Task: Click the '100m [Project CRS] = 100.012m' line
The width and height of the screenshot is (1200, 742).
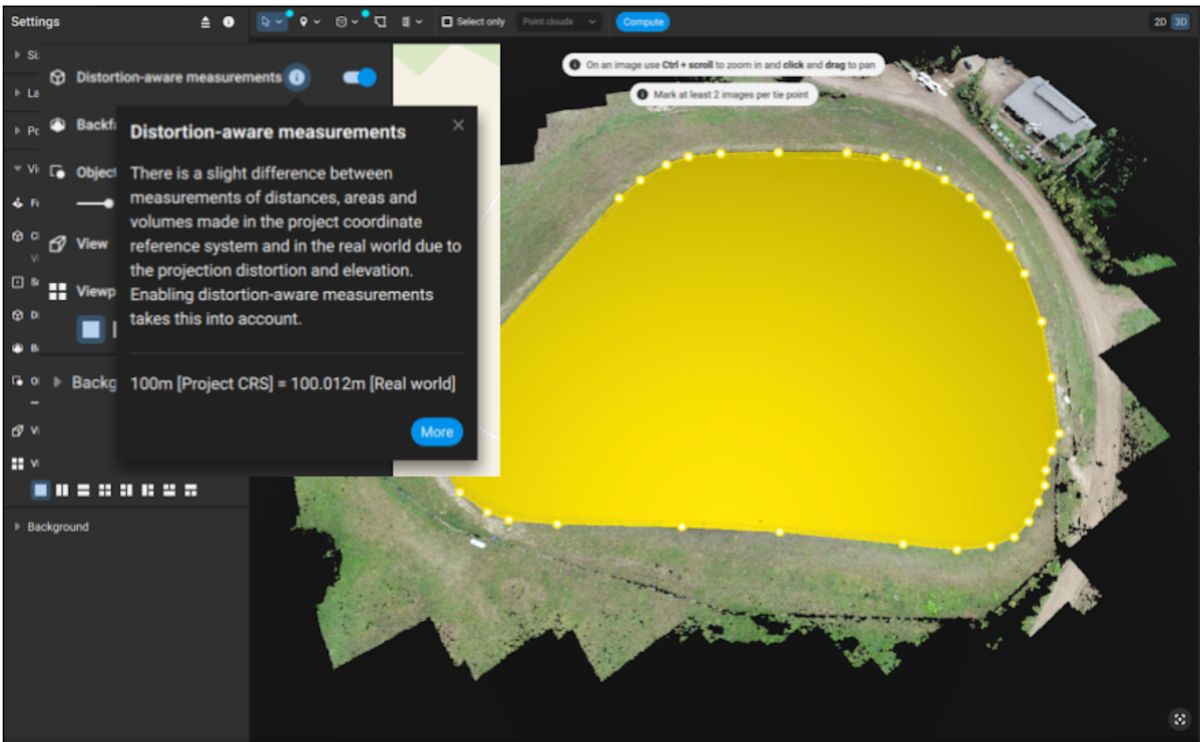Action: (294, 383)
